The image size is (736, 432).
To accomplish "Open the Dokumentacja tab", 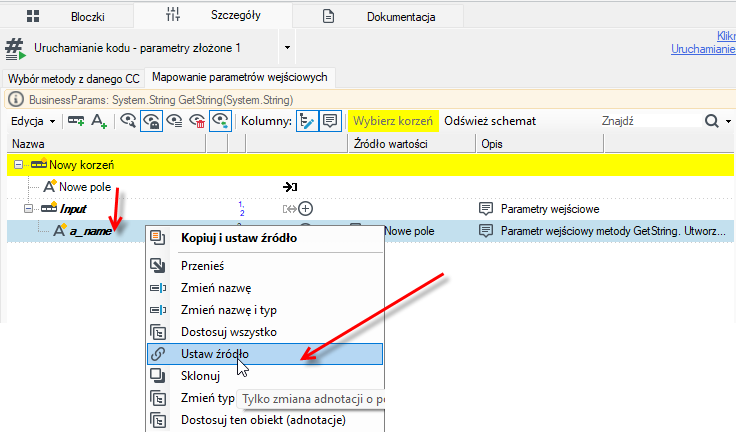I will 378,16.
